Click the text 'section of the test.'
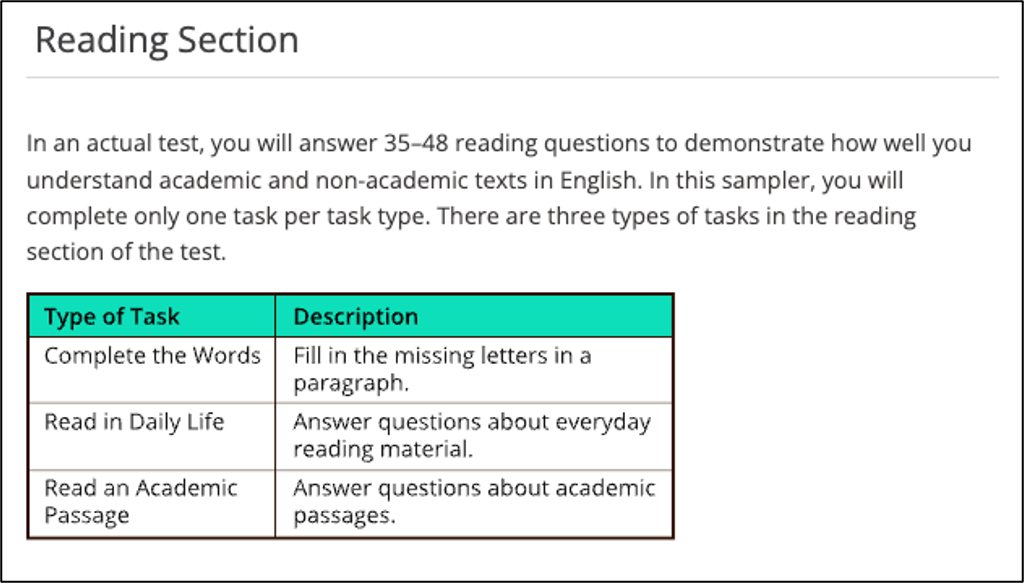This screenshot has width=1024, height=584. [126, 252]
